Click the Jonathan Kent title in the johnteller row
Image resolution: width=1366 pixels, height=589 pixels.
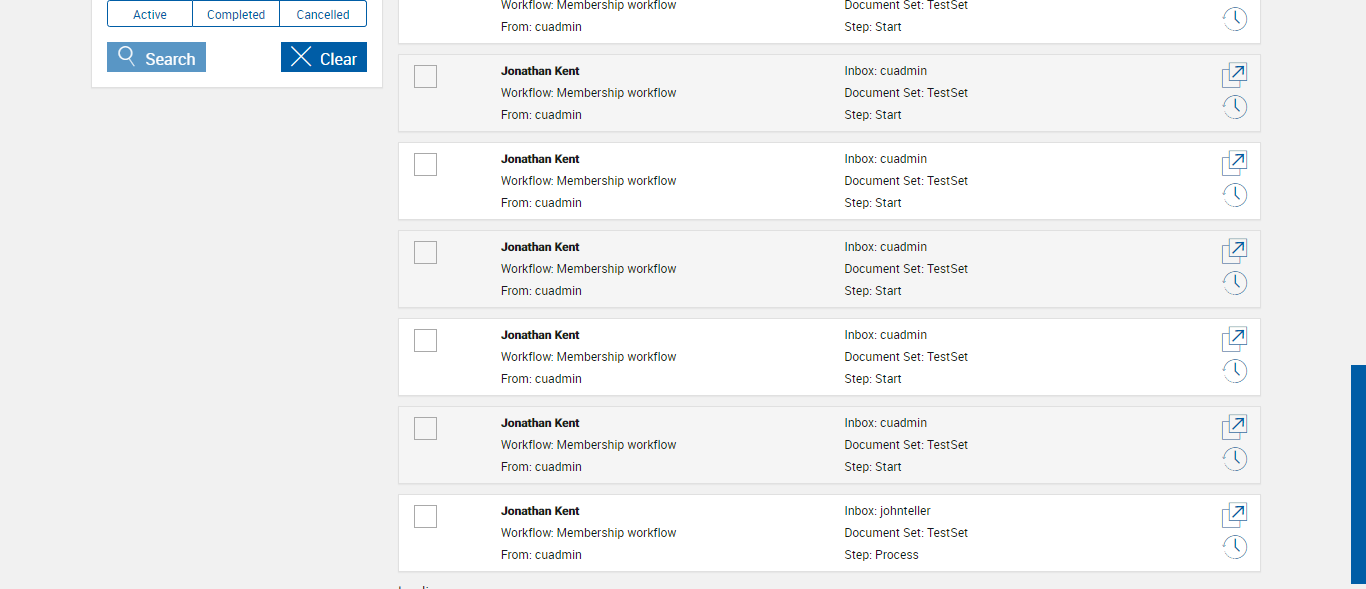pyautogui.click(x=540, y=511)
